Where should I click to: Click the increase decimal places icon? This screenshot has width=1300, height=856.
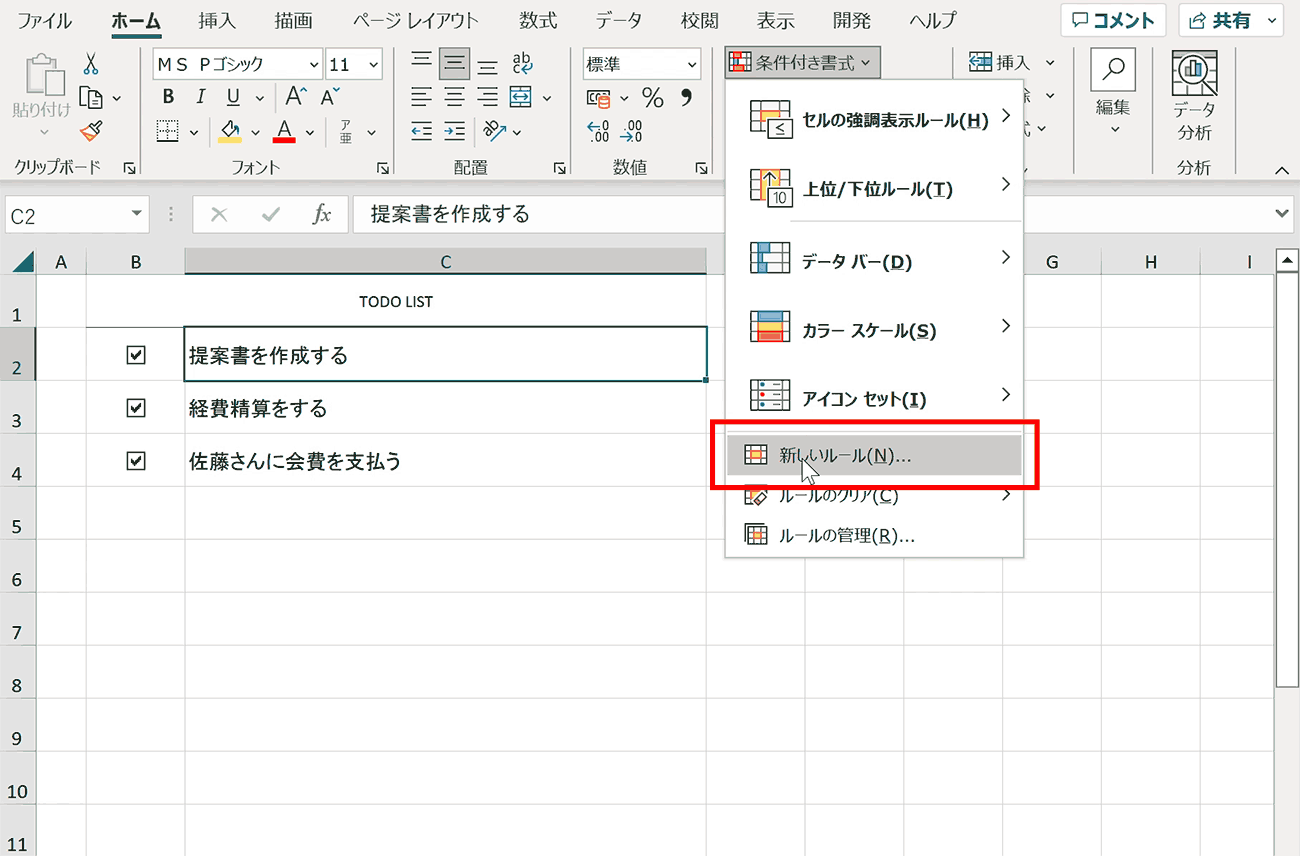click(598, 131)
